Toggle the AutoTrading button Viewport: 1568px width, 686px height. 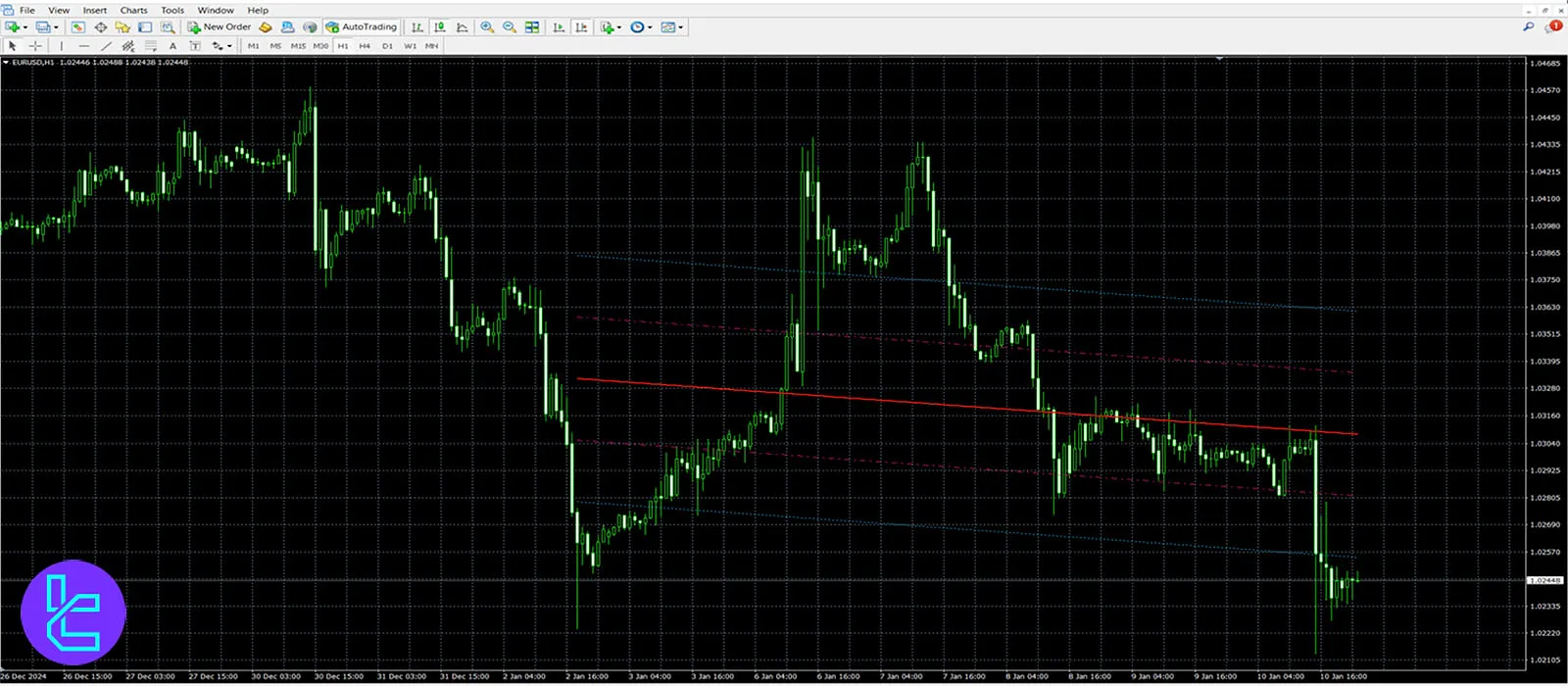point(362,27)
